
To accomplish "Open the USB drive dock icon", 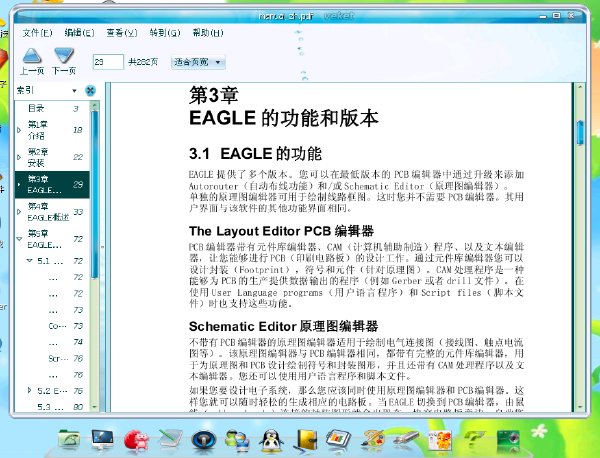I will point(406,438).
